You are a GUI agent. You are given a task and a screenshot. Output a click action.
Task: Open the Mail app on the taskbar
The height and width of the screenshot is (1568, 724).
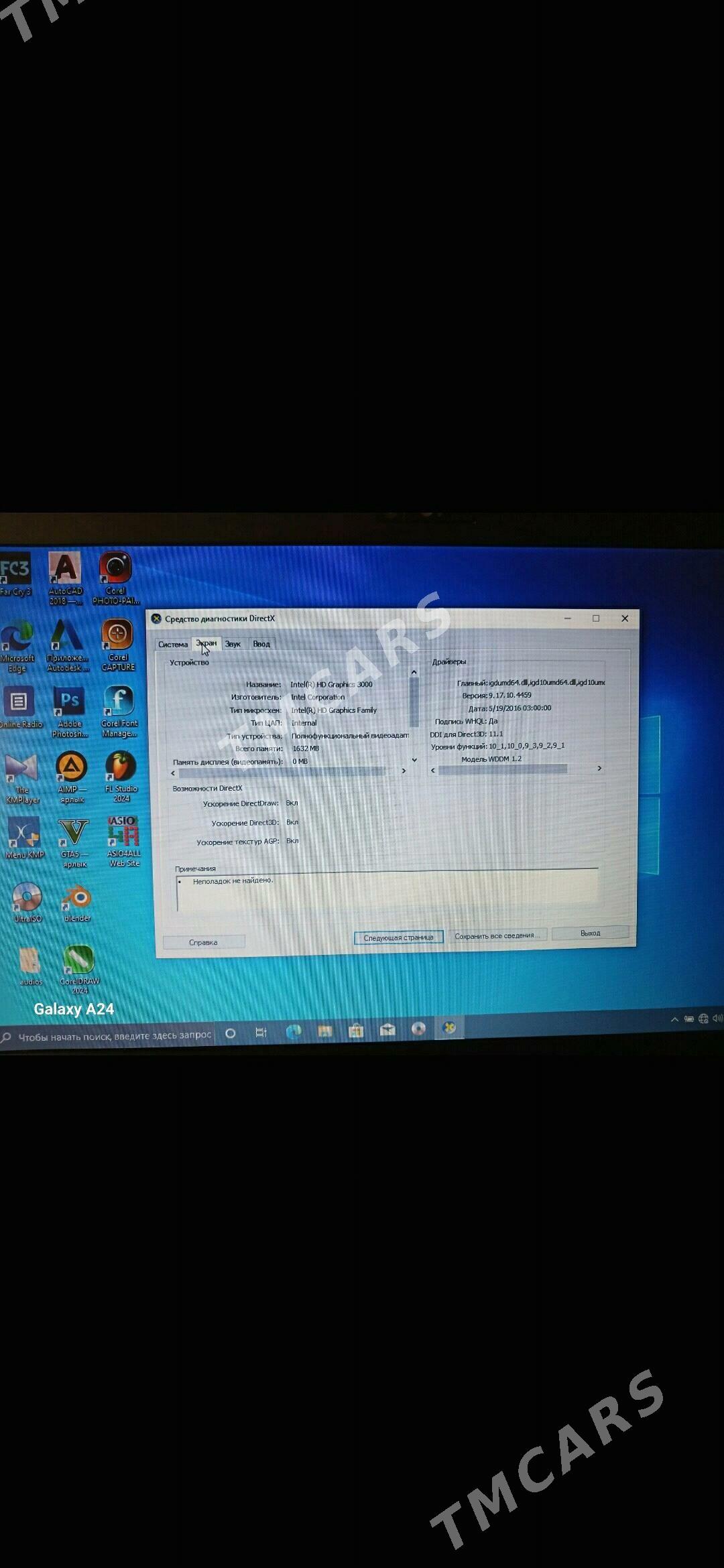tap(387, 1030)
